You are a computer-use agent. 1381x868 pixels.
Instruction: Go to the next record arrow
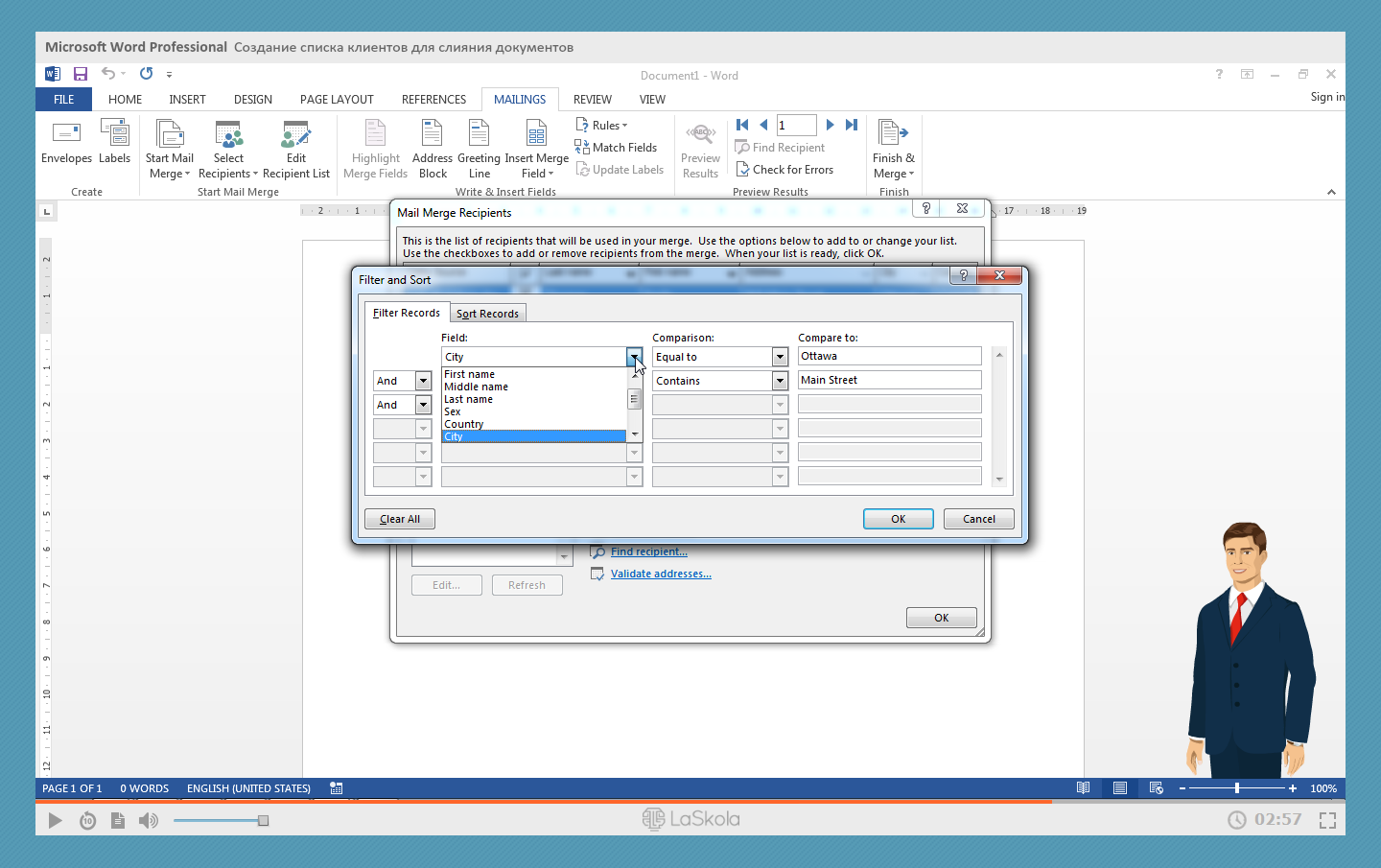pos(830,125)
